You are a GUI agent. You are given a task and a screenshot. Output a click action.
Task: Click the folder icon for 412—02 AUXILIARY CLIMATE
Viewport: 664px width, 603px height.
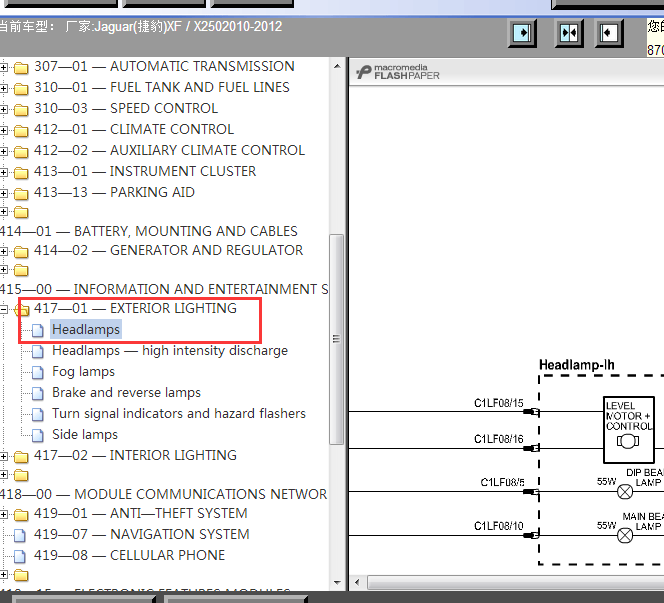[x=21, y=151]
